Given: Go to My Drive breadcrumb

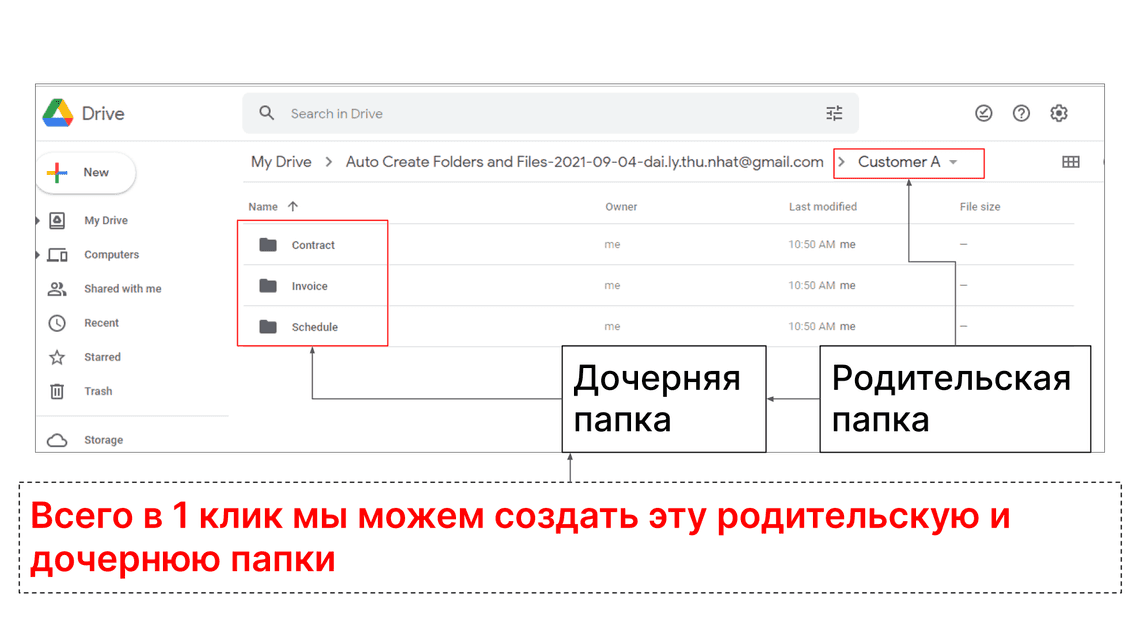Looking at the screenshot, I should click(281, 162).
